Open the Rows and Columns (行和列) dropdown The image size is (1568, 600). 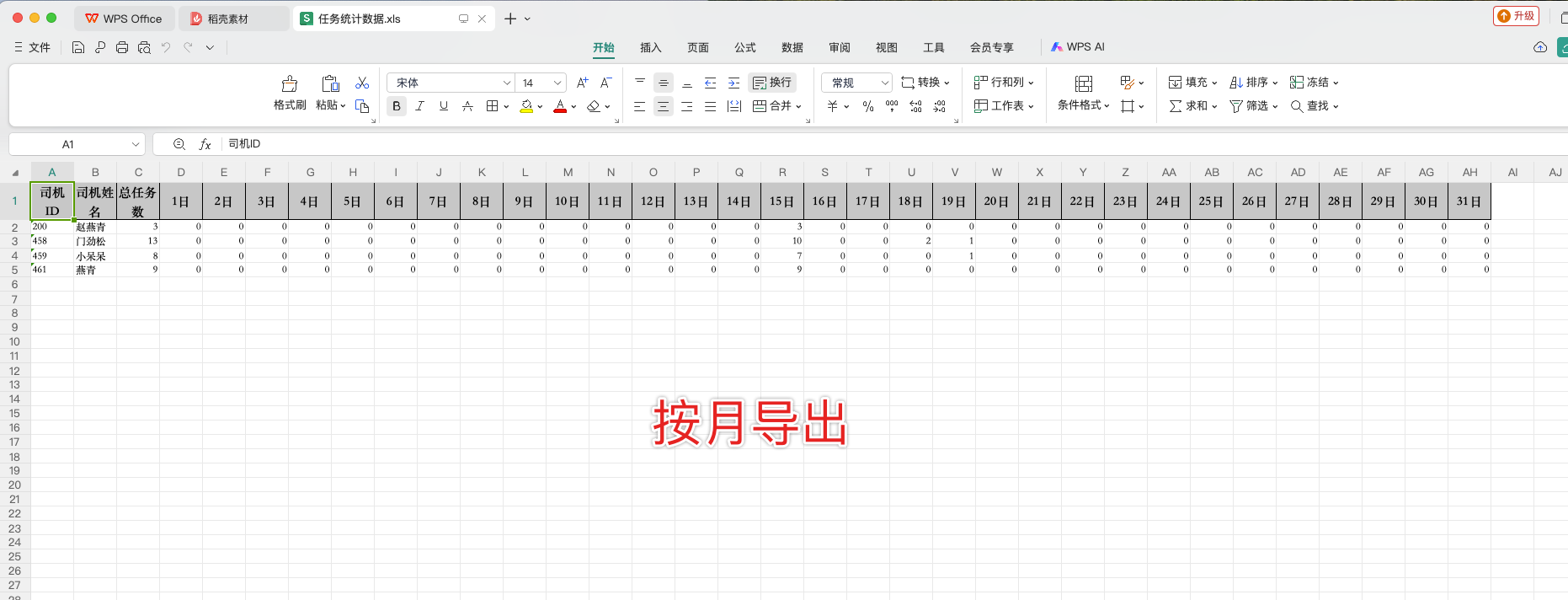(x=1004, y=83)
